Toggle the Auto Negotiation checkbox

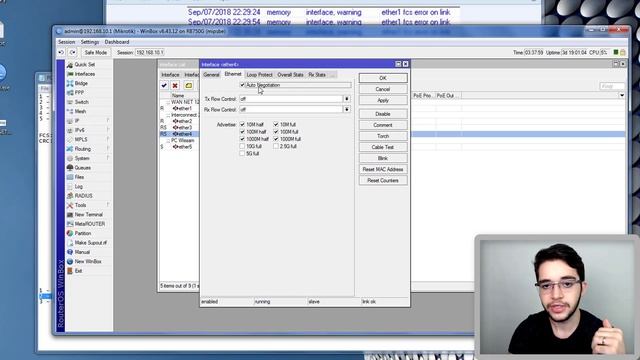pos(242,85)
